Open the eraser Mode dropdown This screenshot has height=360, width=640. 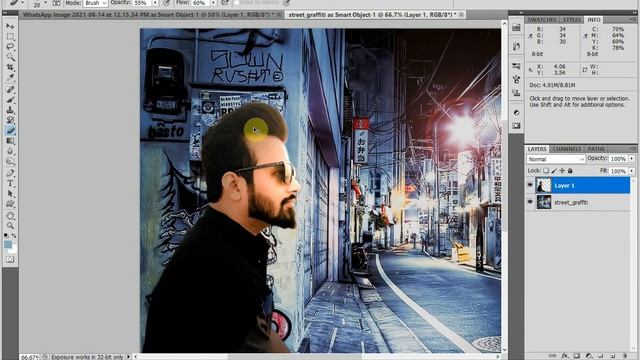96,3
